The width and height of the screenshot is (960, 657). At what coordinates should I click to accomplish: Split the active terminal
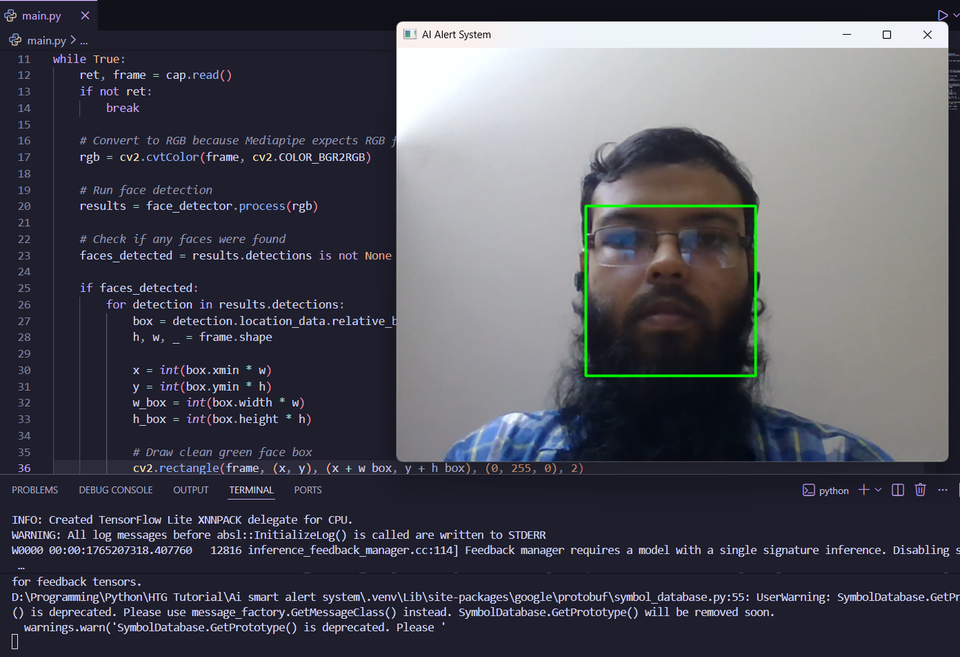[897, 490]
